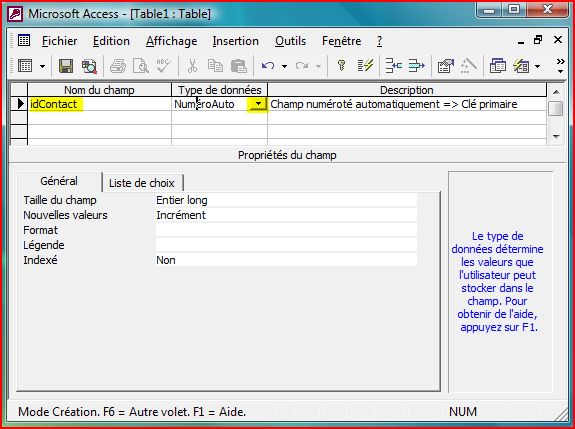Select the Général tab
575x429 pixels.
click(x=59, y=181)
